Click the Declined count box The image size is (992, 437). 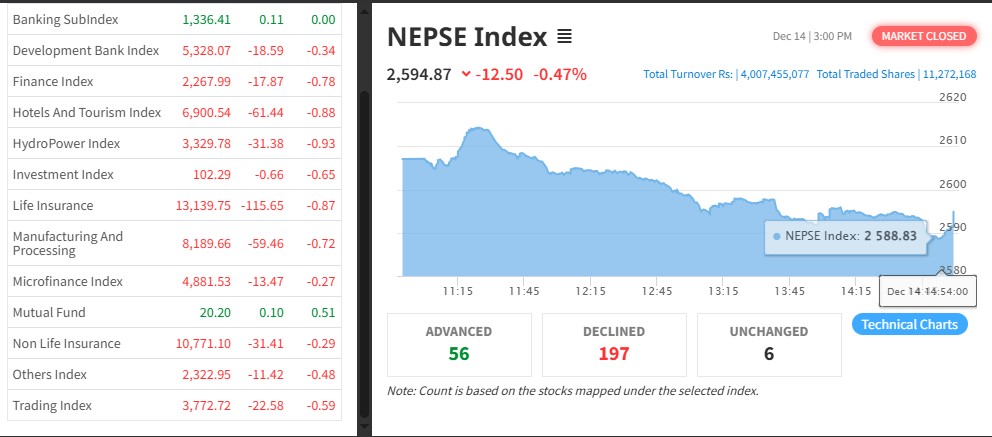tap(614, 343)
